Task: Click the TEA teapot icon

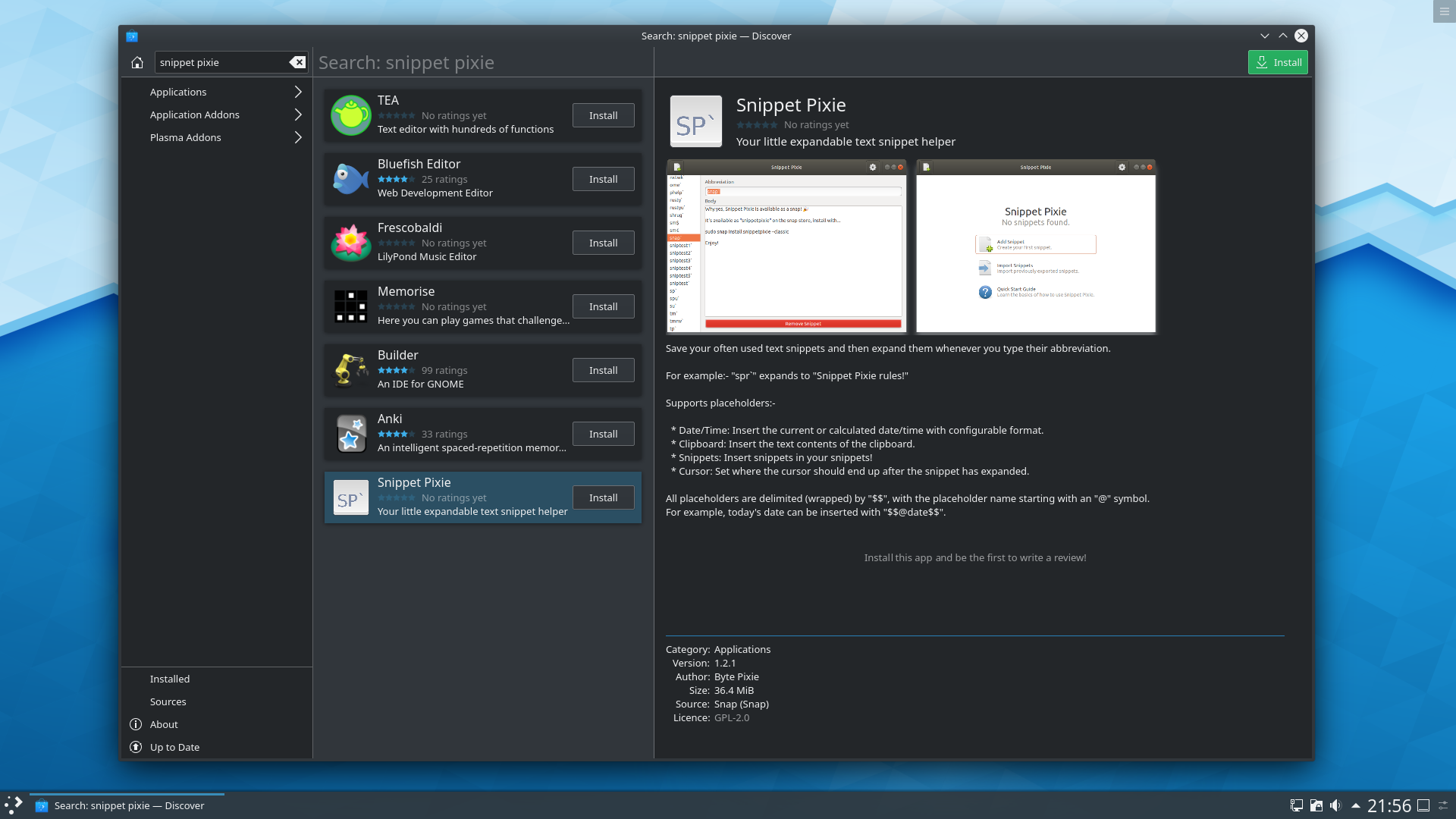Action: [x=351, y=115]
